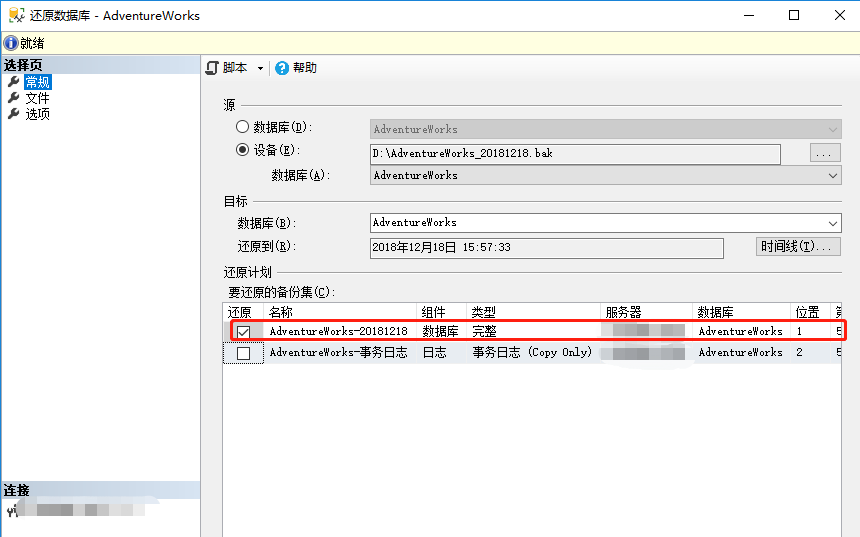The width and height of the screenshot is (860, 537).
Task: Open the 时间线(T)... button
Action: pyautogui.click(x=798, y=246)
